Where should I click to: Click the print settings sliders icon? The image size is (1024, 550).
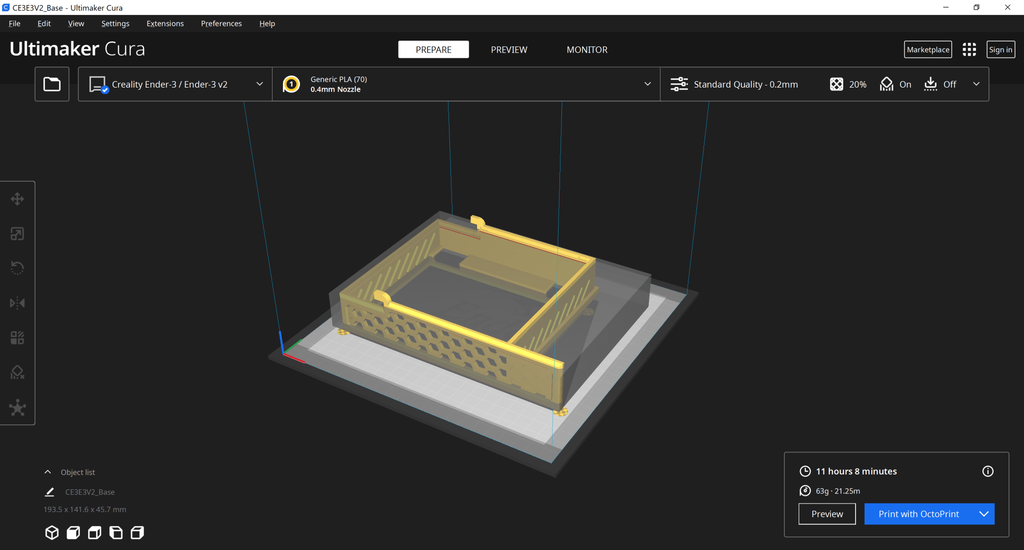point(679,84)
